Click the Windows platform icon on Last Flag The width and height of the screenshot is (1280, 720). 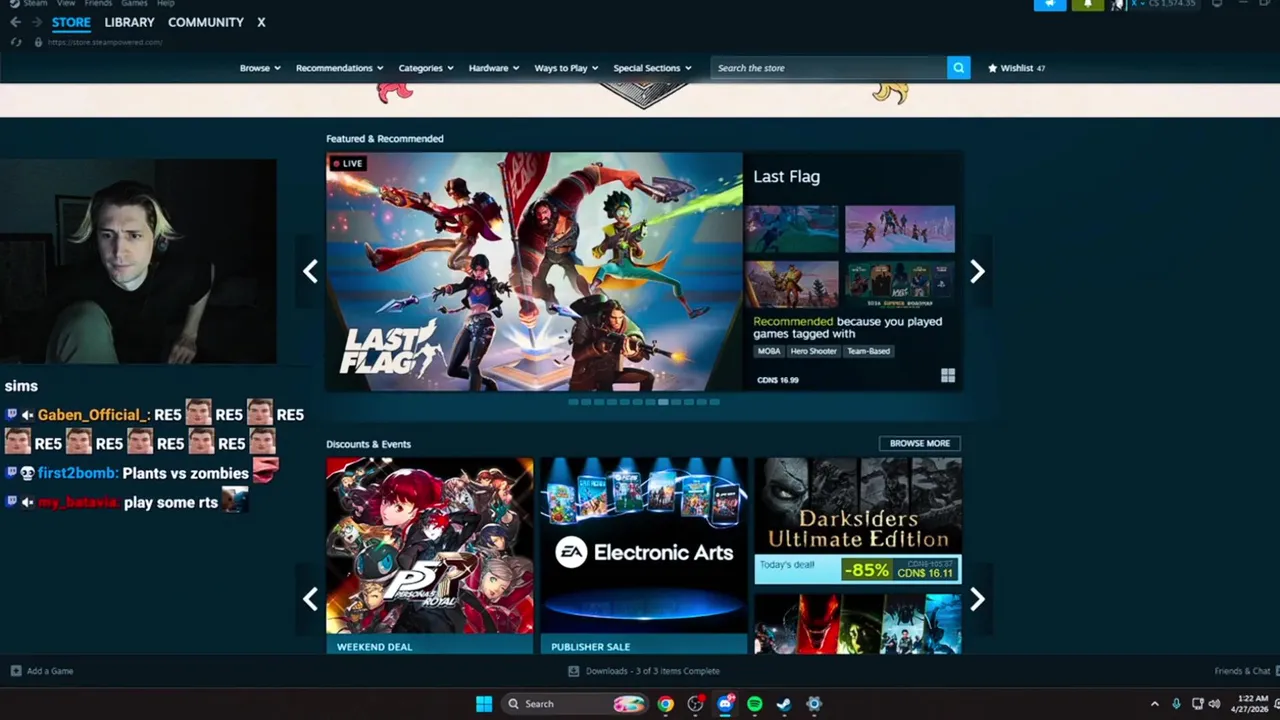click(948, 376)
